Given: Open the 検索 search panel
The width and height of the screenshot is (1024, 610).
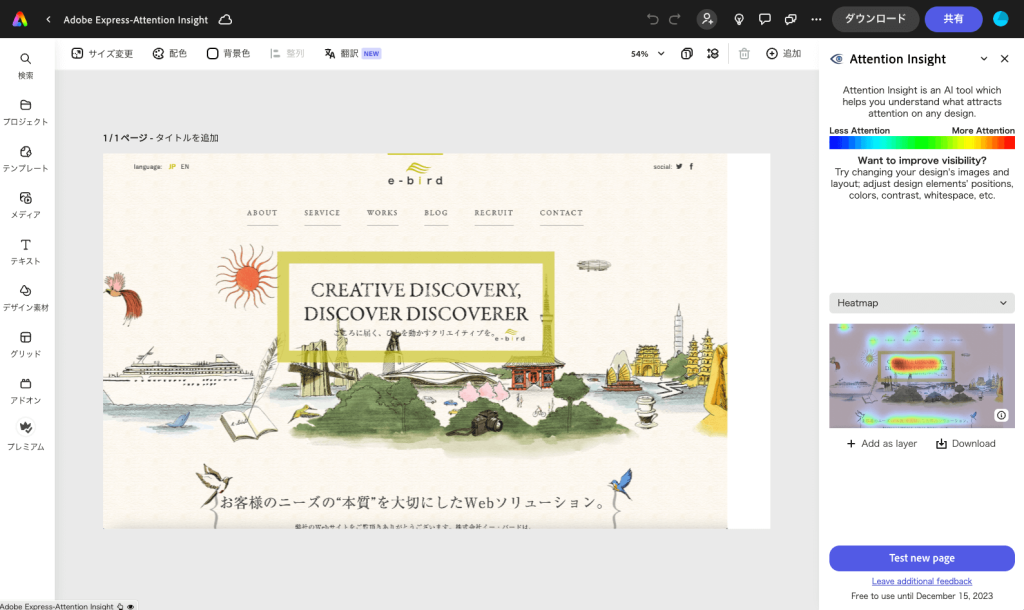Looking at the screenshot, I should (x=25, y=66).
